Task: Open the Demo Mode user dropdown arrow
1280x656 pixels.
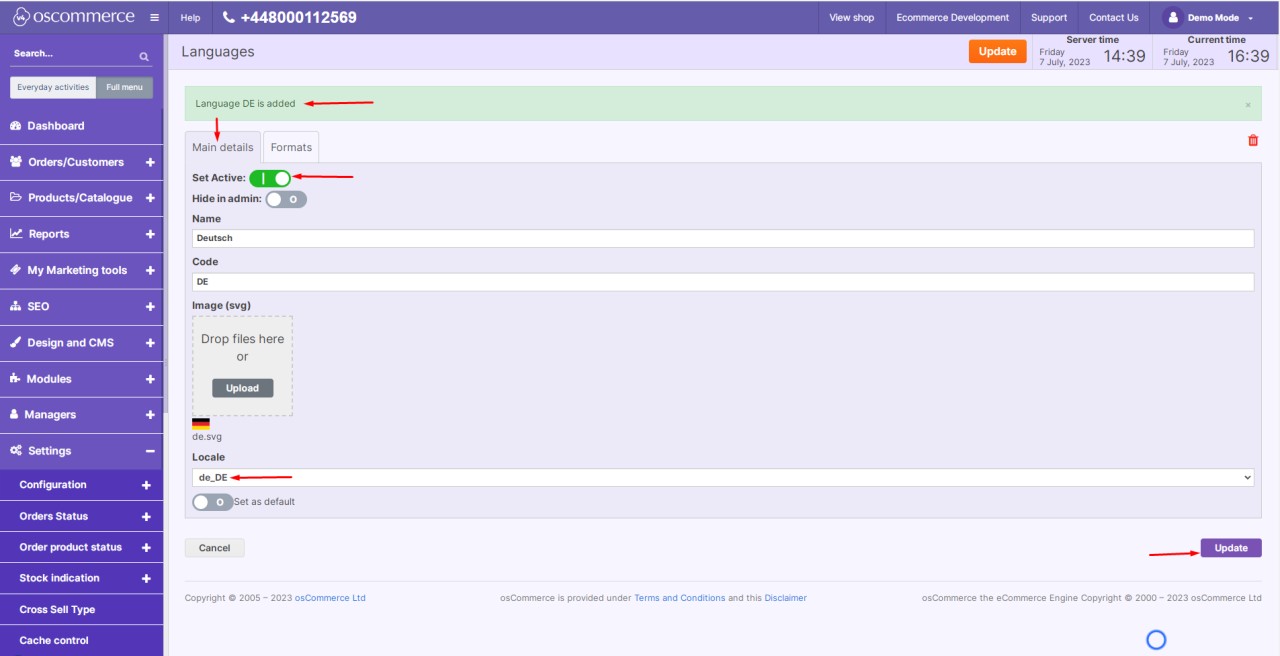Action: 1251,18
